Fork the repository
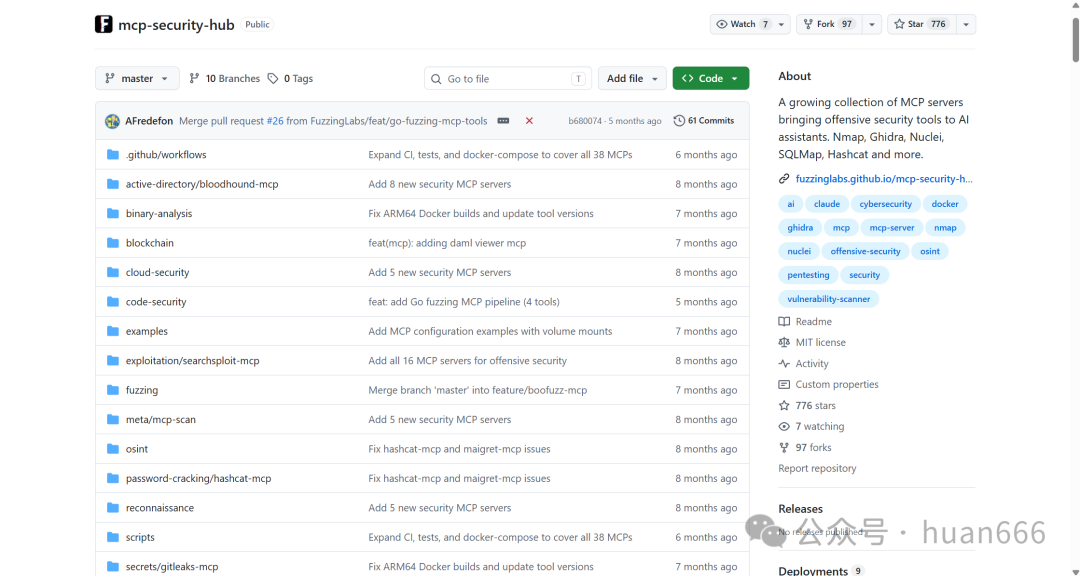 point(829,24)
